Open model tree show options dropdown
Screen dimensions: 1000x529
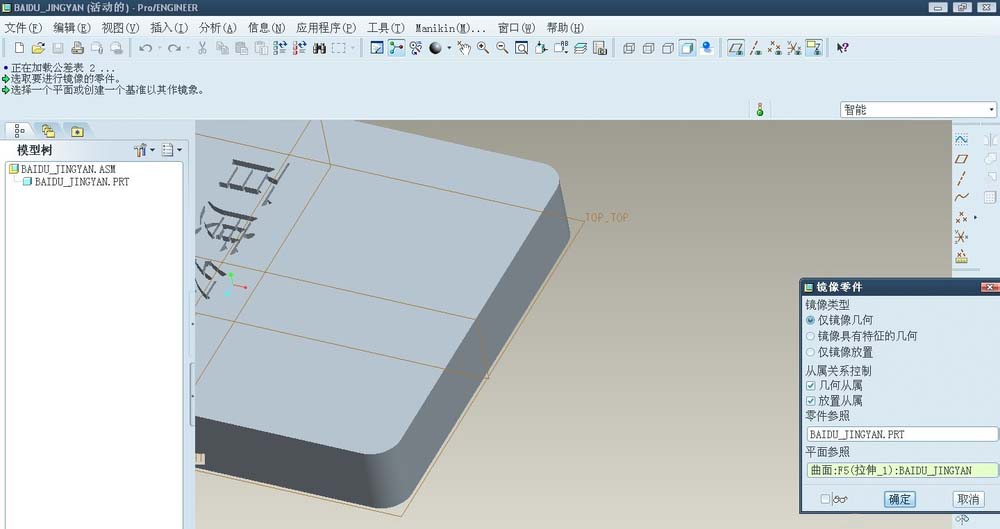click(x=172, y=150)
